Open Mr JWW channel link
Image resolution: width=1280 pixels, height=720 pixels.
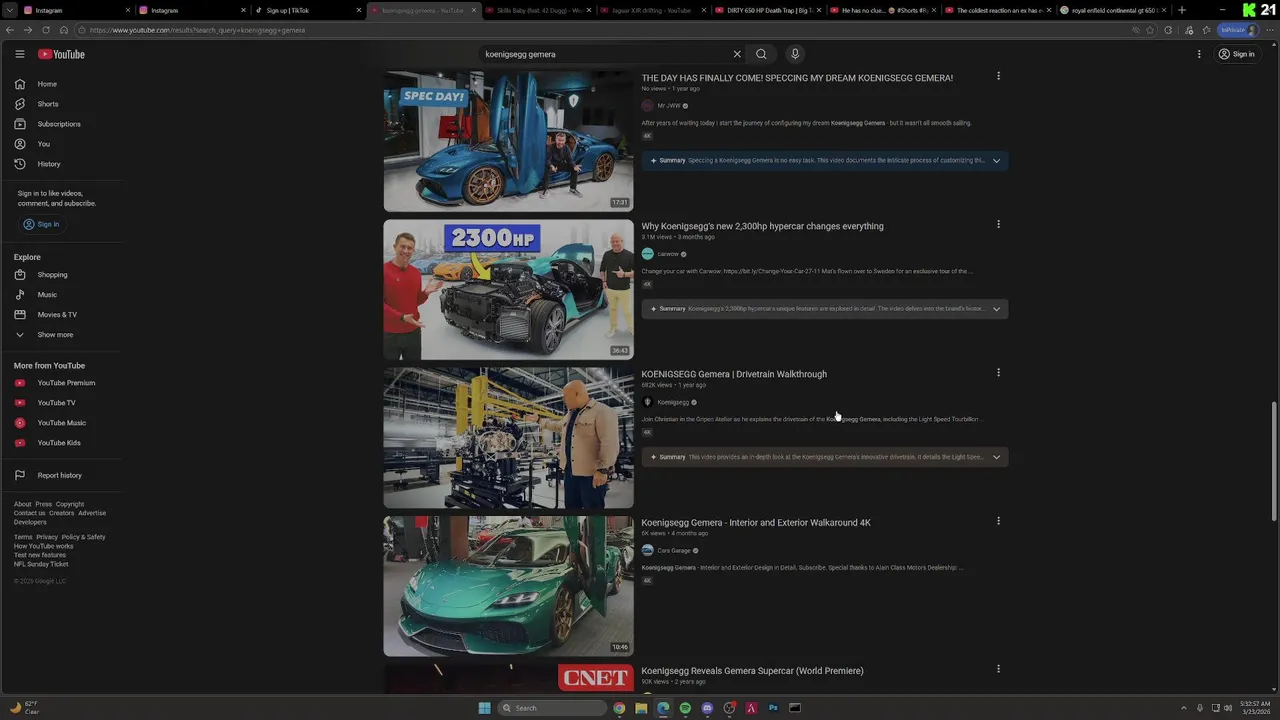tap(669, 105)
